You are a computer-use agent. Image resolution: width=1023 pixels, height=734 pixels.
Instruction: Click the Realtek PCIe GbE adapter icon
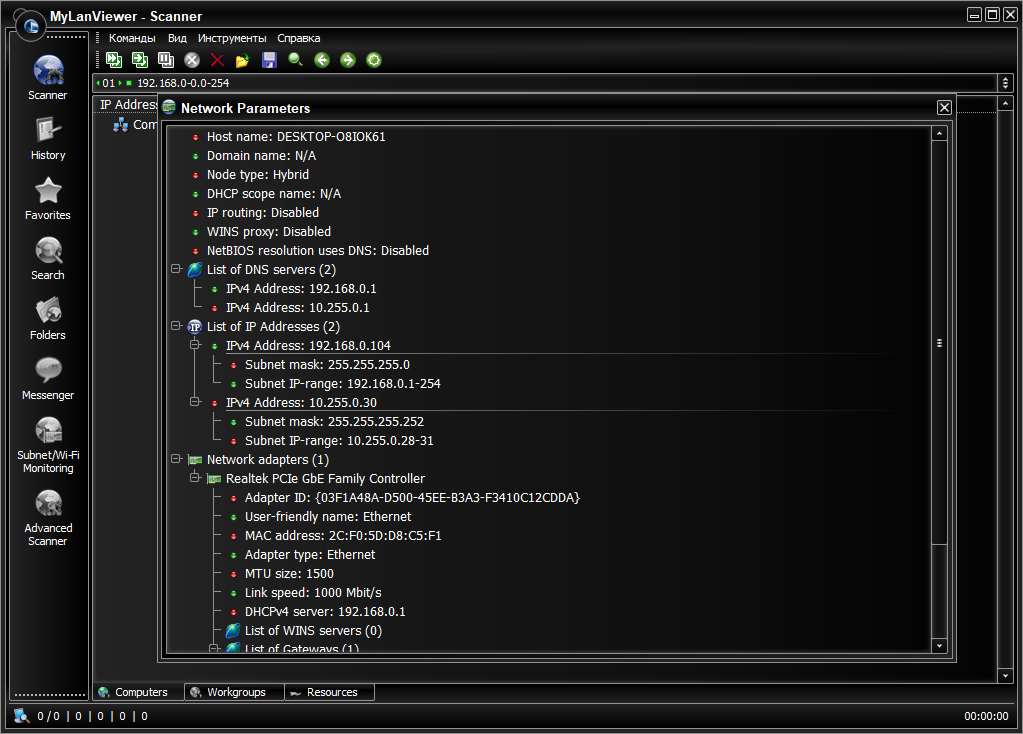(x=214, y=479)
